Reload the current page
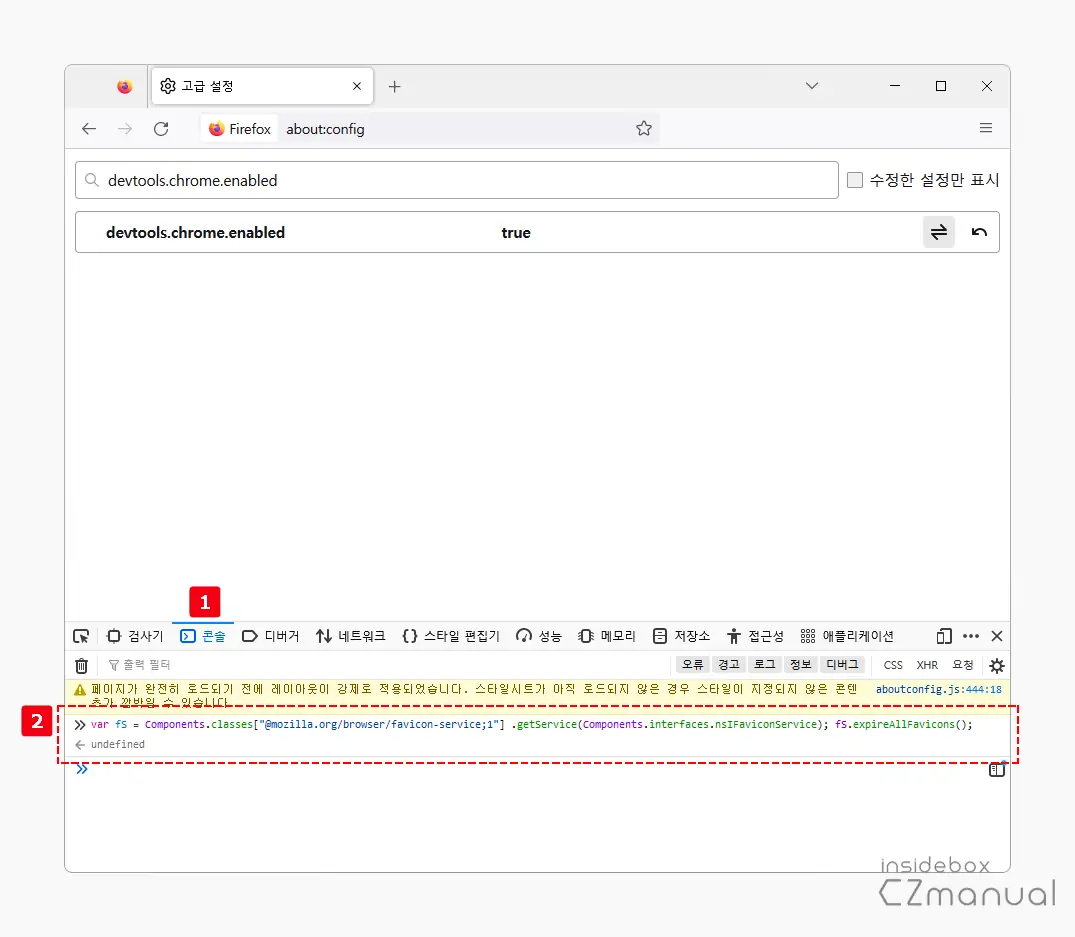The height and width of the screenshot is (937, 1075). 161,129
